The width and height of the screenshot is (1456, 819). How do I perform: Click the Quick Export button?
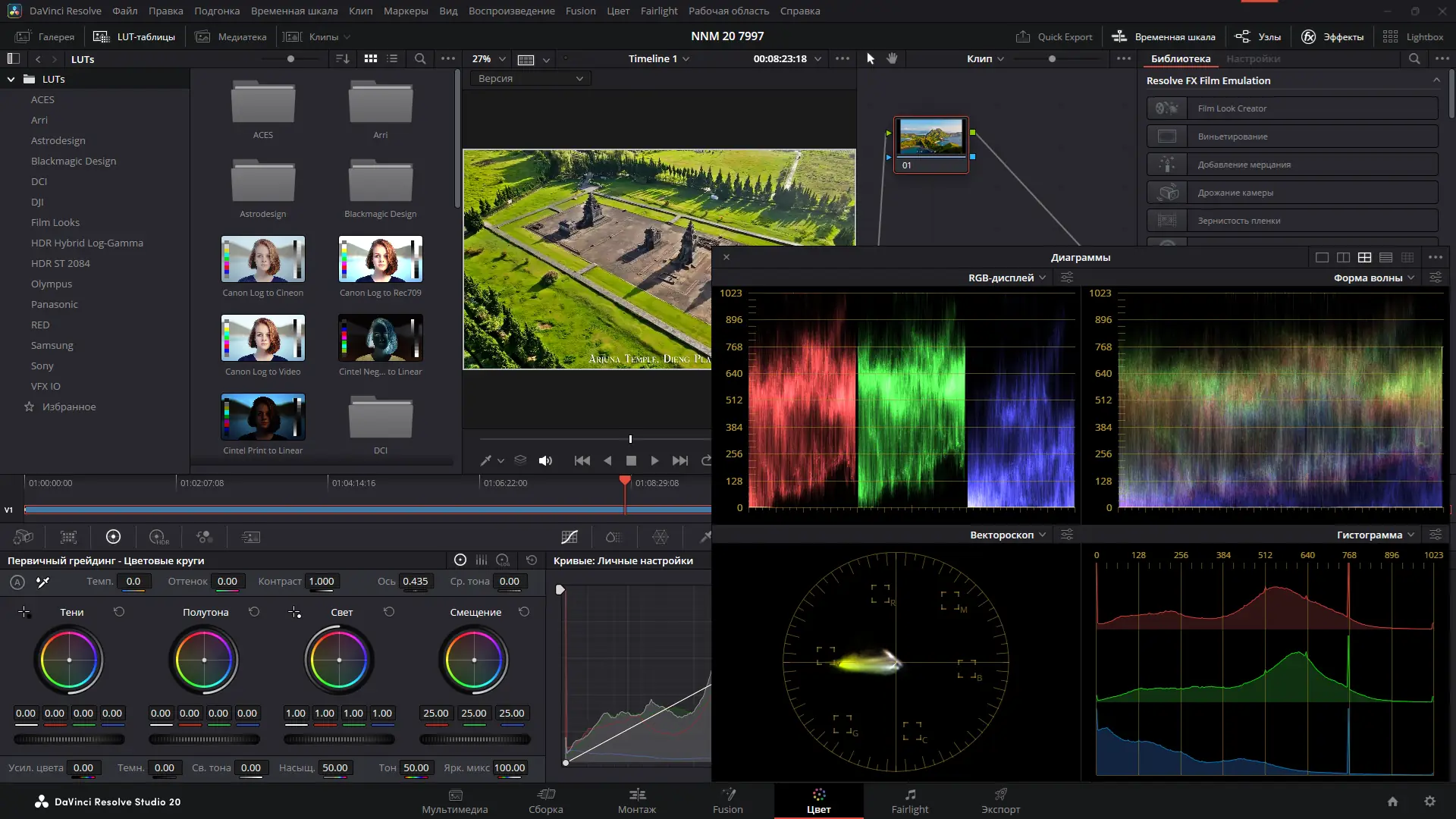click(1055, 36)
